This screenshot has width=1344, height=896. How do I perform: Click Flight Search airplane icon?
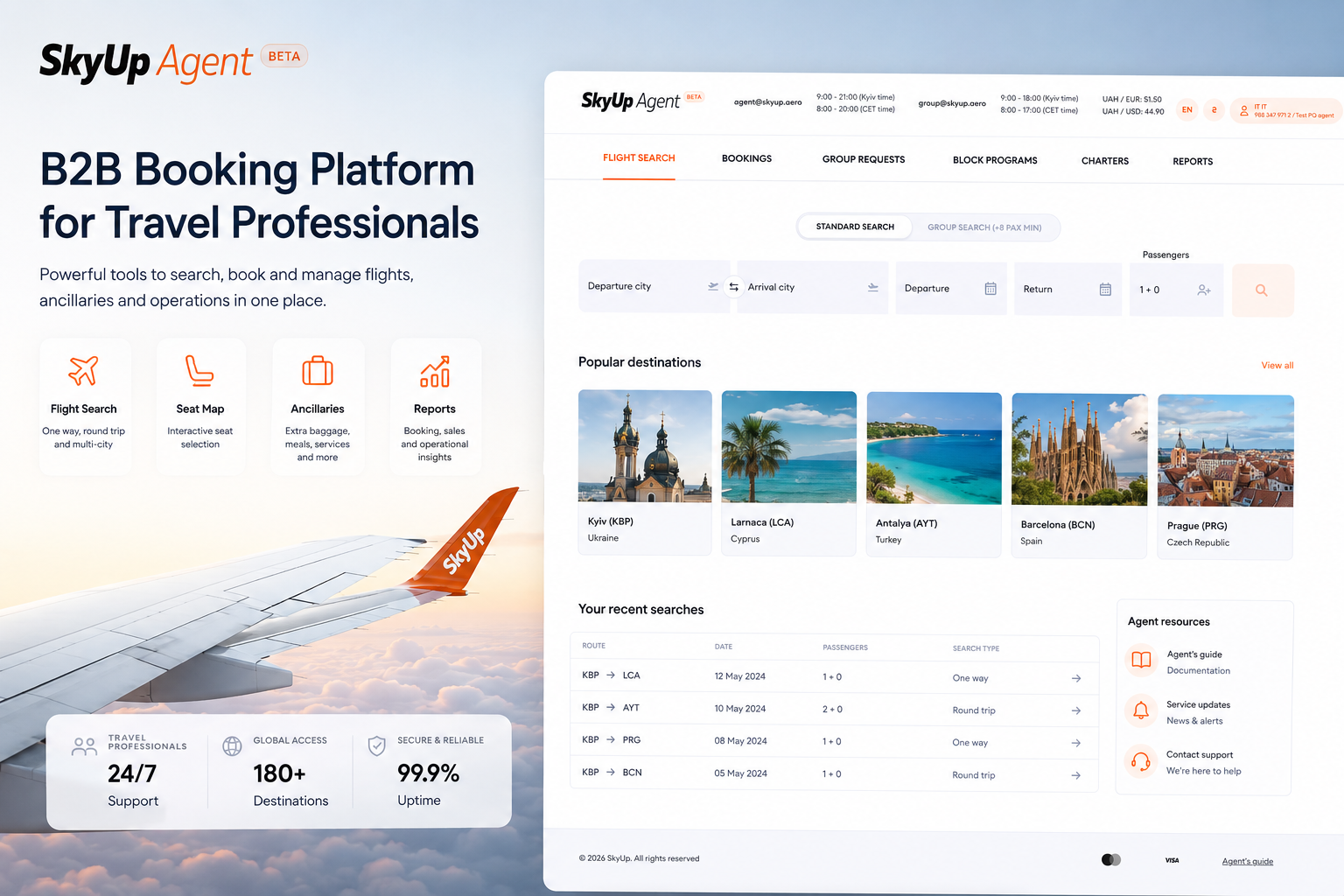[x=84, y=371]
